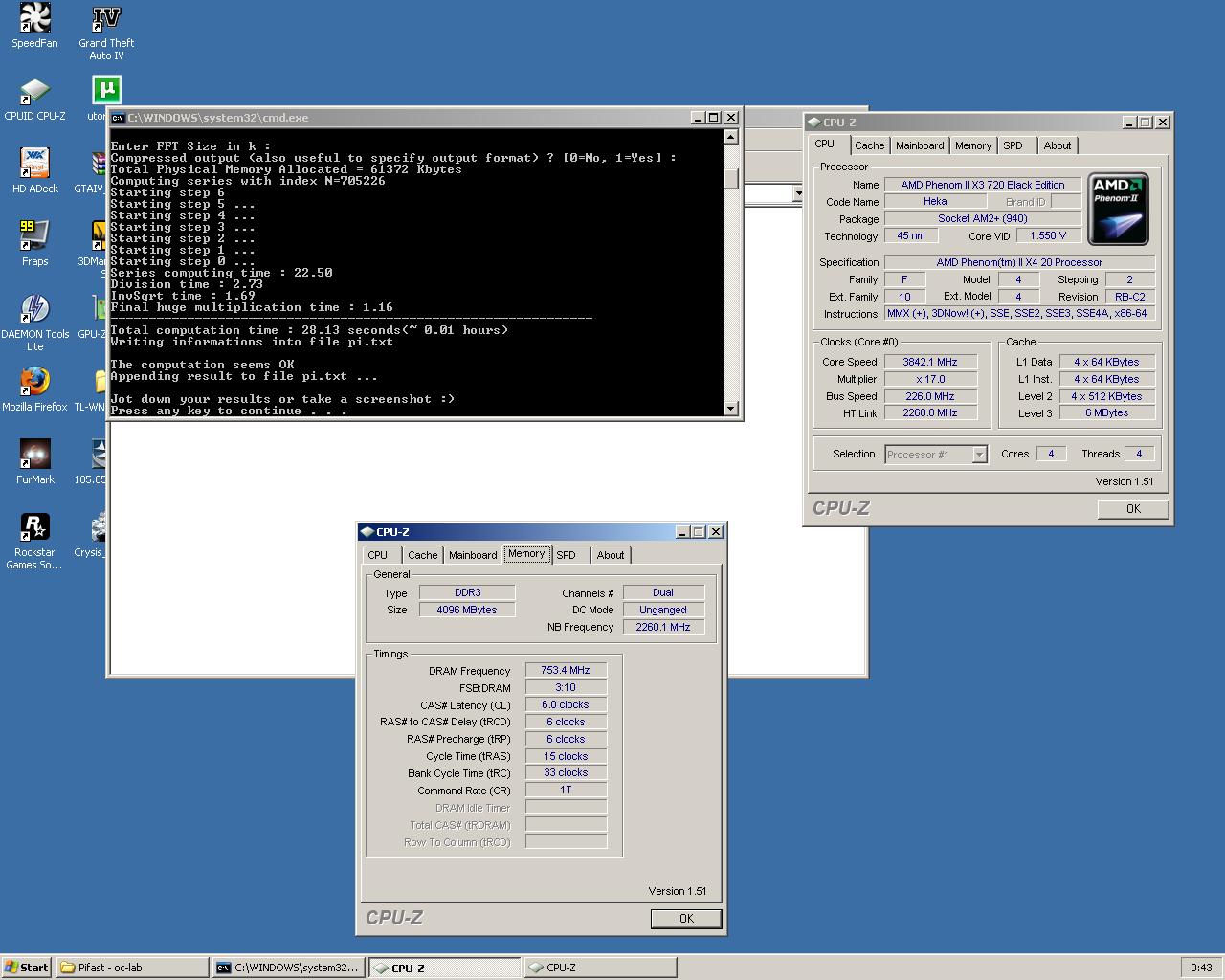The image size is (1225, 980).
Task: Select the memory Size field 4096 MBytes
Action: [467, 610]
